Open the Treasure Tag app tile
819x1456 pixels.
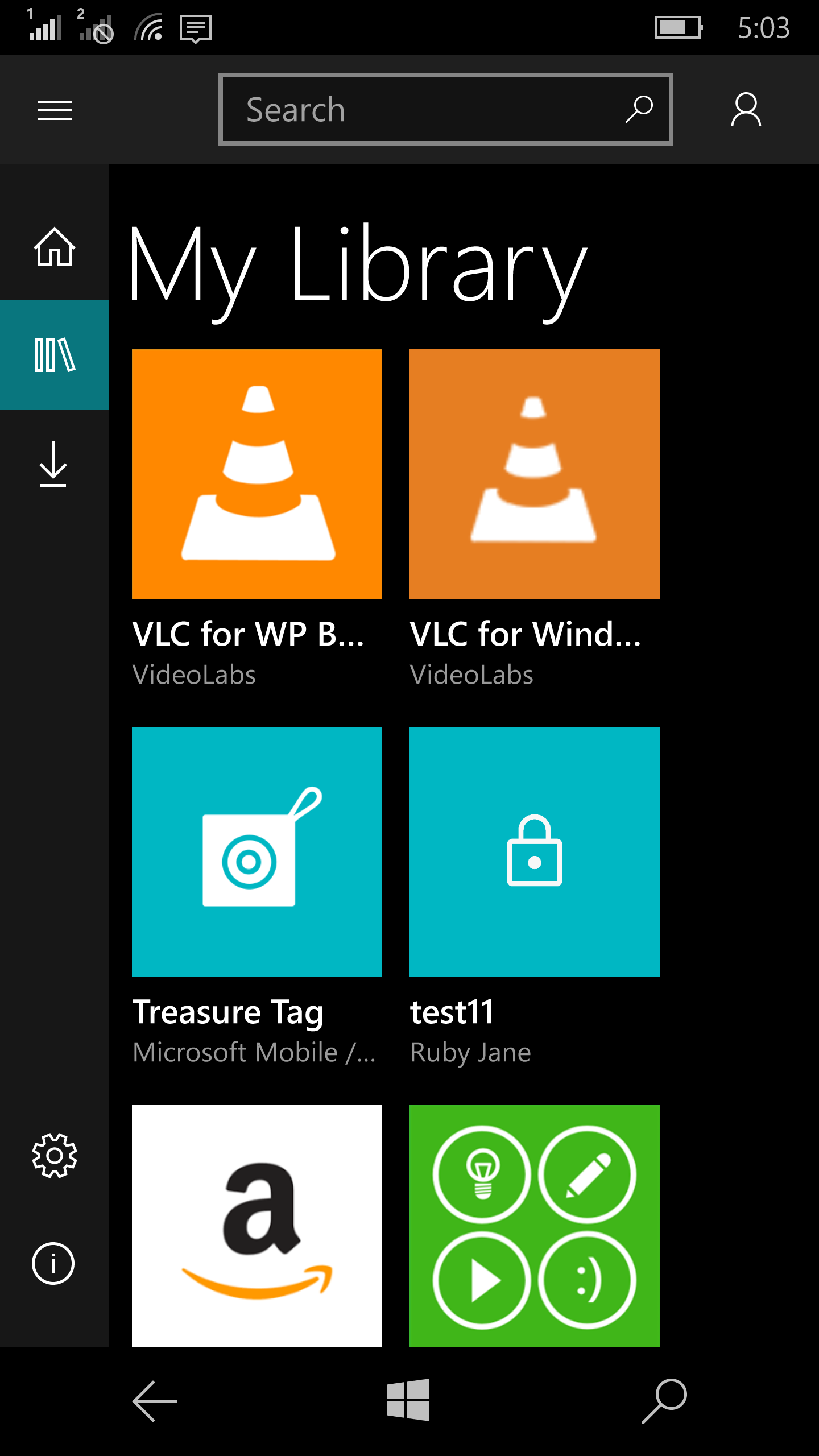(257, 852)
